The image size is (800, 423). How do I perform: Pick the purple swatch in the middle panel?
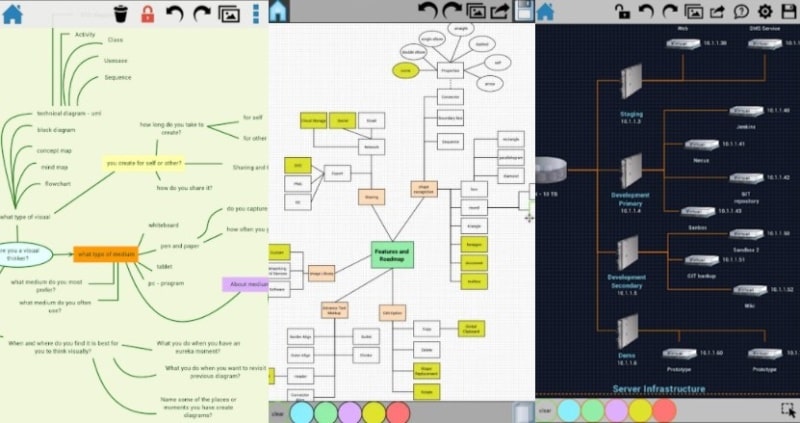click(349, 413)
